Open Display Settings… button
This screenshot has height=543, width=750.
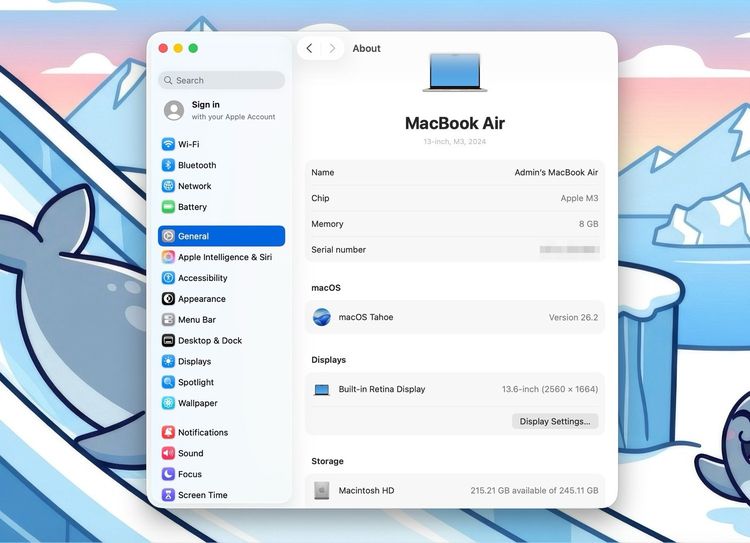[x=555, y=421]
